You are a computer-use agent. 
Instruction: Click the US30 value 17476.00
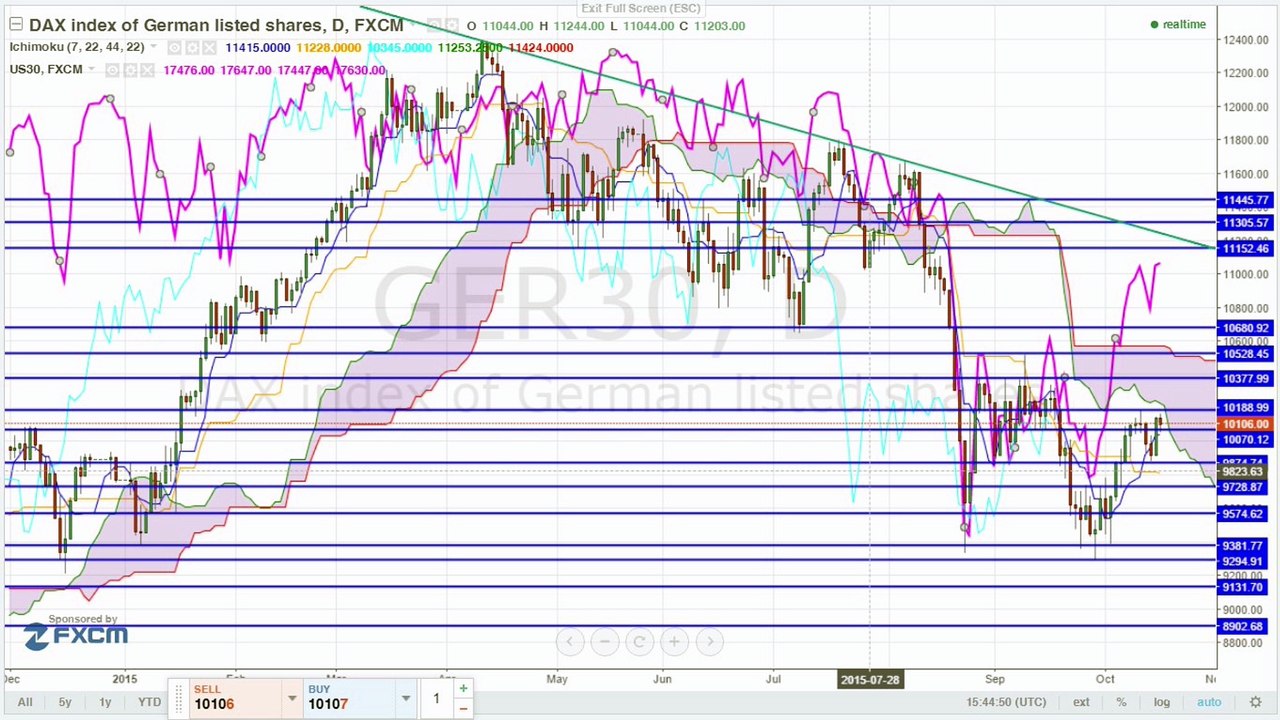(189, 70)
